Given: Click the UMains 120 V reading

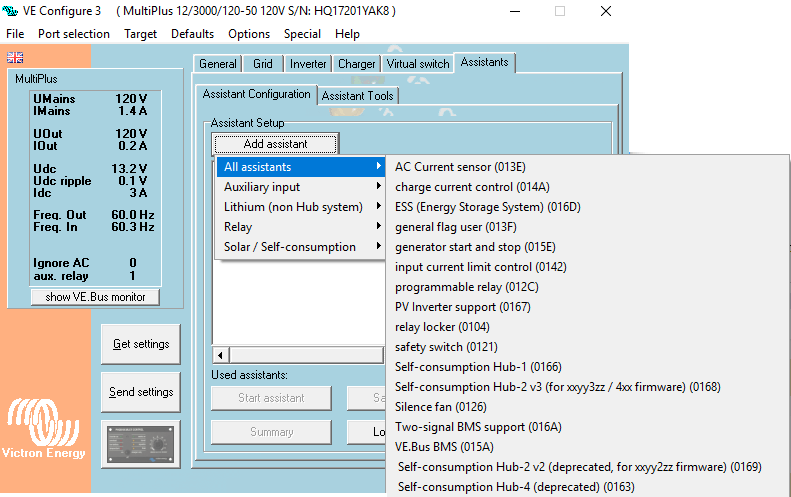Looking at the screenshot, I should [131, 99].
